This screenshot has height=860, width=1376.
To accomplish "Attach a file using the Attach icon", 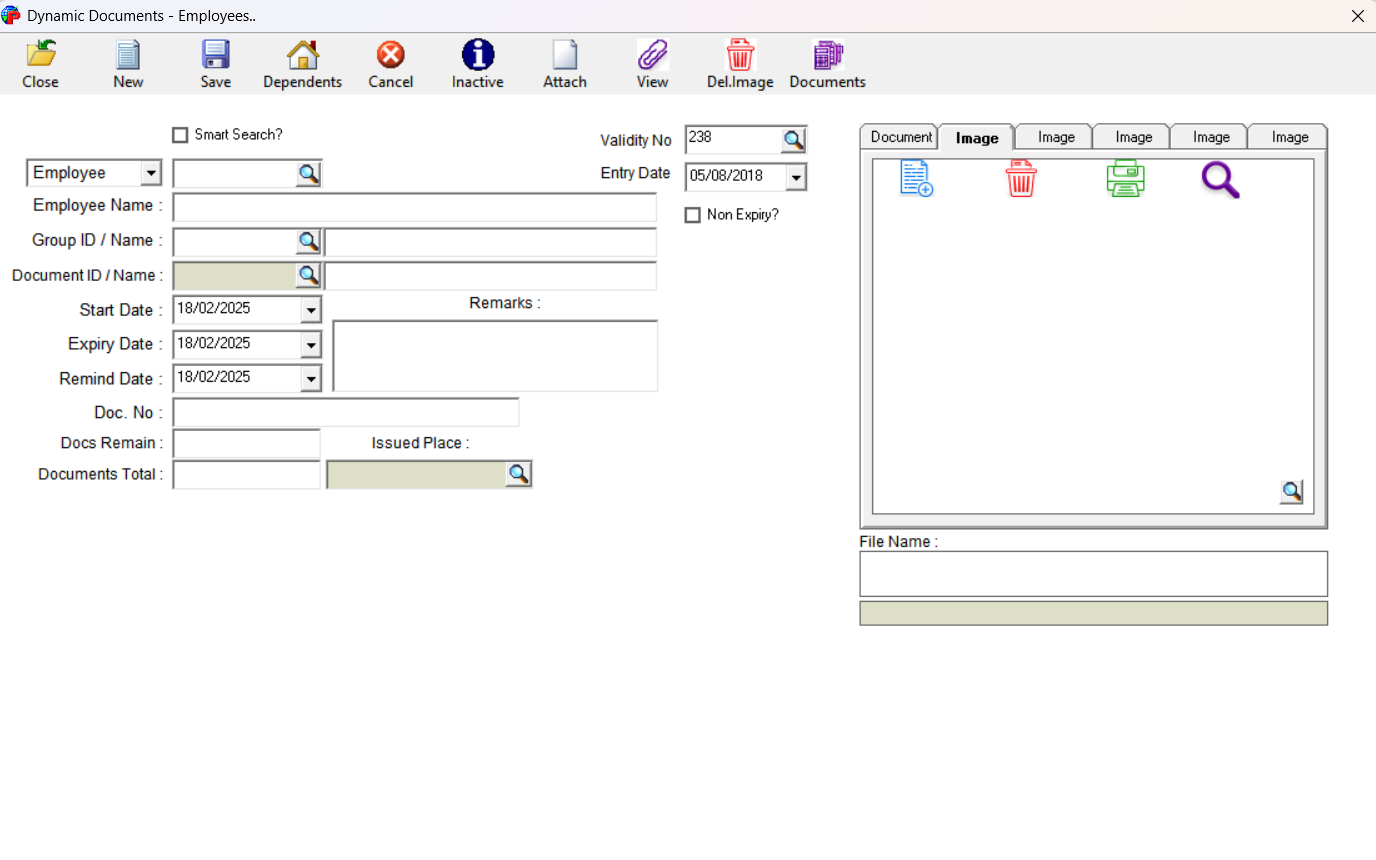I will click(564, 62).
